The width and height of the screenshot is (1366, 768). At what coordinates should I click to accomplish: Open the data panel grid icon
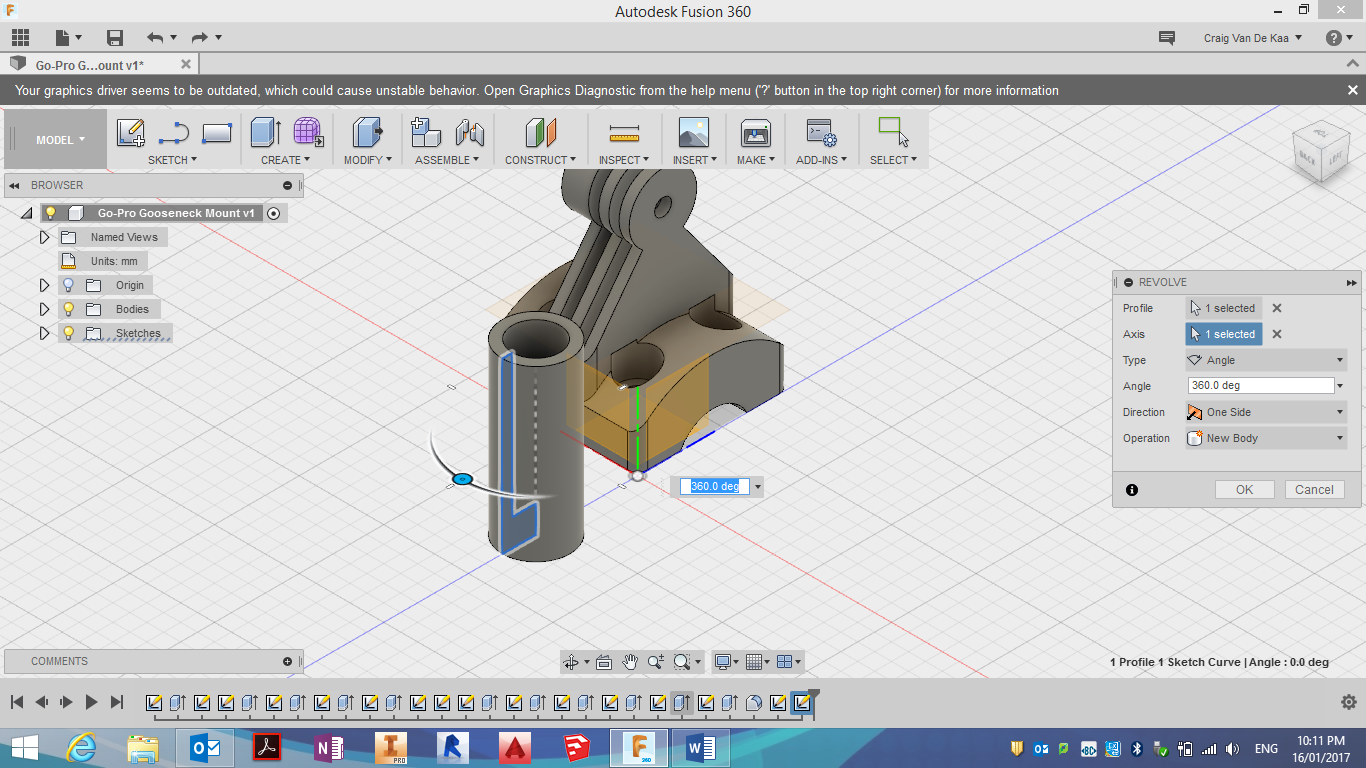20,38
